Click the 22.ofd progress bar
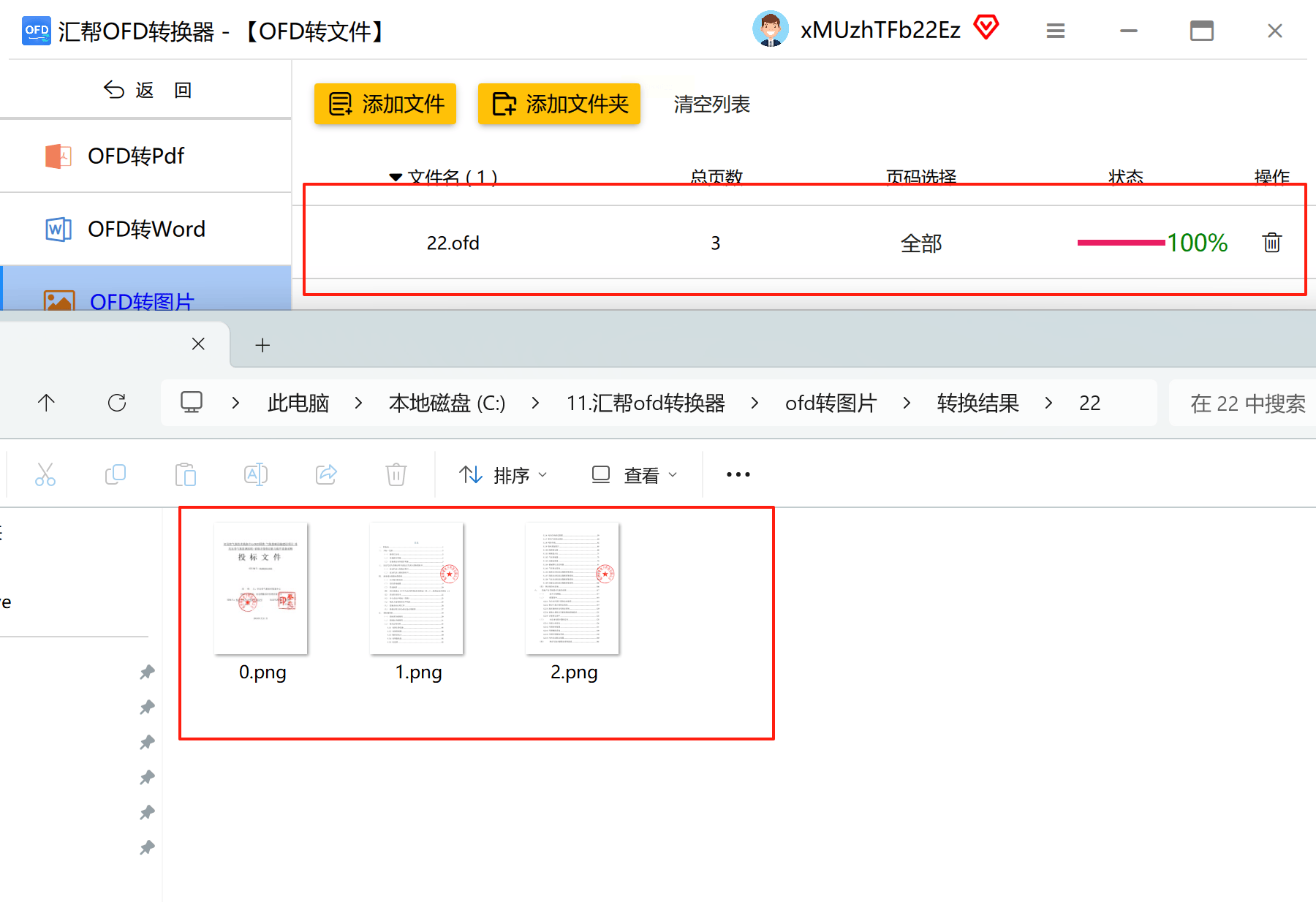Image resolution: width=1316 pixels, height=902 pixels. pos(1120,243)
